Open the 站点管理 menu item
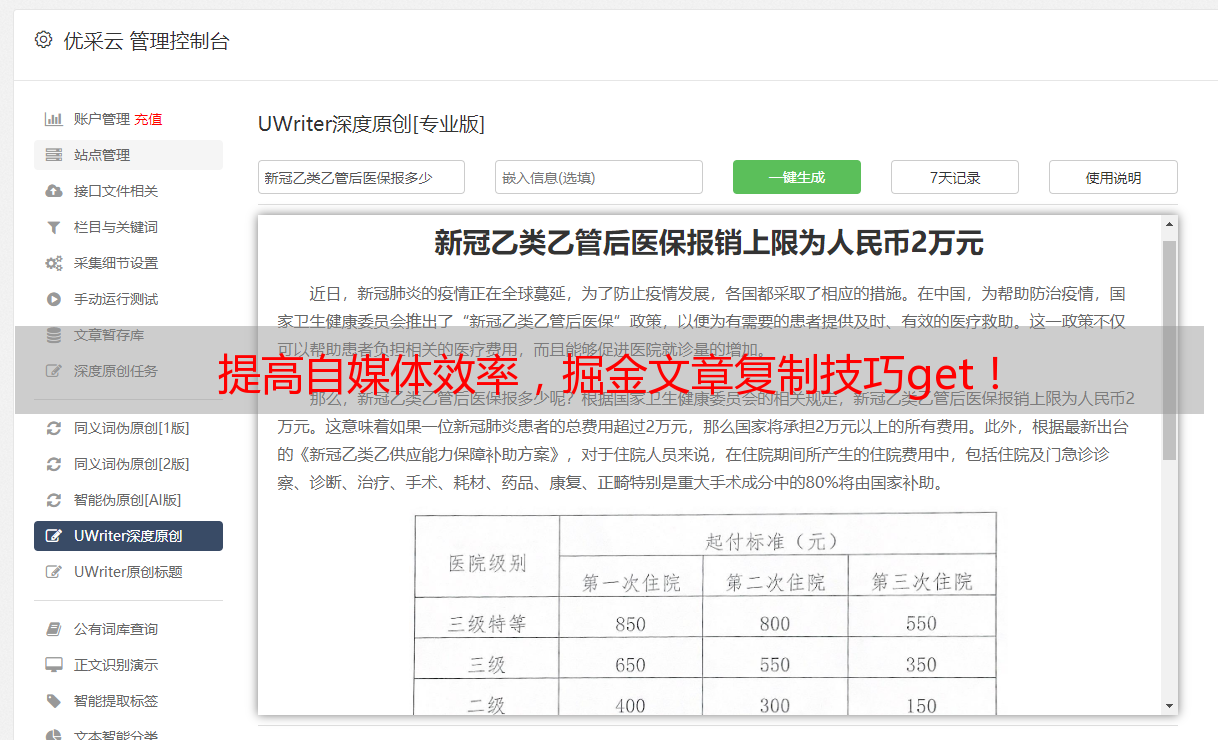1218x740 pixels. coord(128,155)
